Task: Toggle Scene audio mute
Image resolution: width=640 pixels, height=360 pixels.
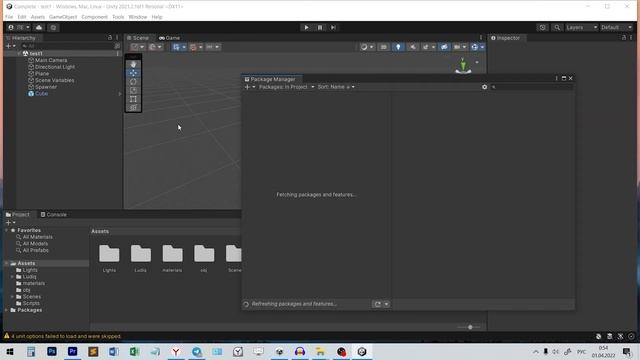Action: [x=413, y=47]
